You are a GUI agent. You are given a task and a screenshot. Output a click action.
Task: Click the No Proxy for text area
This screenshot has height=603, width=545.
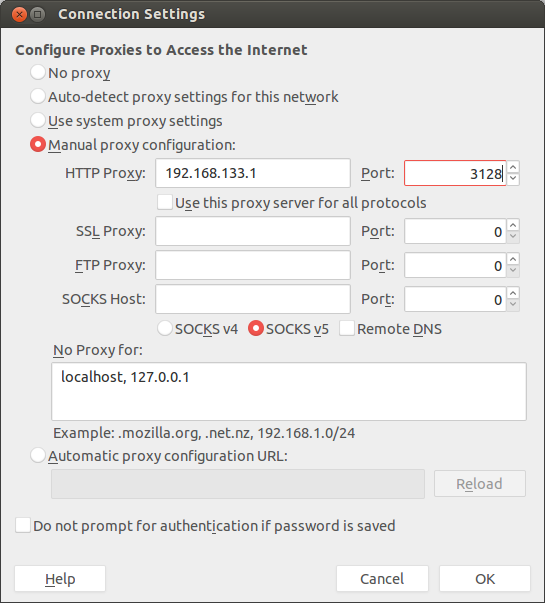tap(289, 391)
